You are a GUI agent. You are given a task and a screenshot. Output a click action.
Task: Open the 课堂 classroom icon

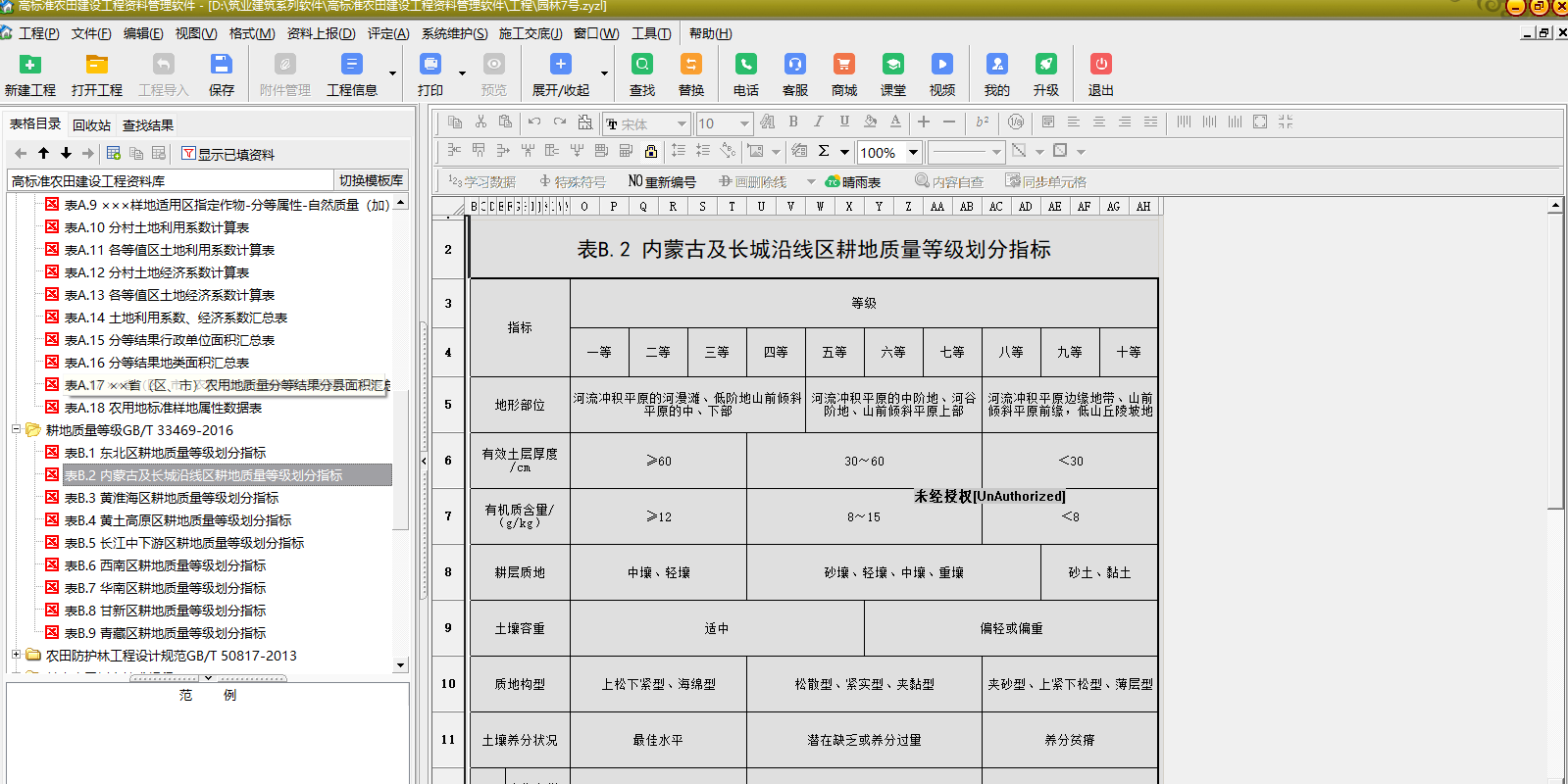point(892,65)
